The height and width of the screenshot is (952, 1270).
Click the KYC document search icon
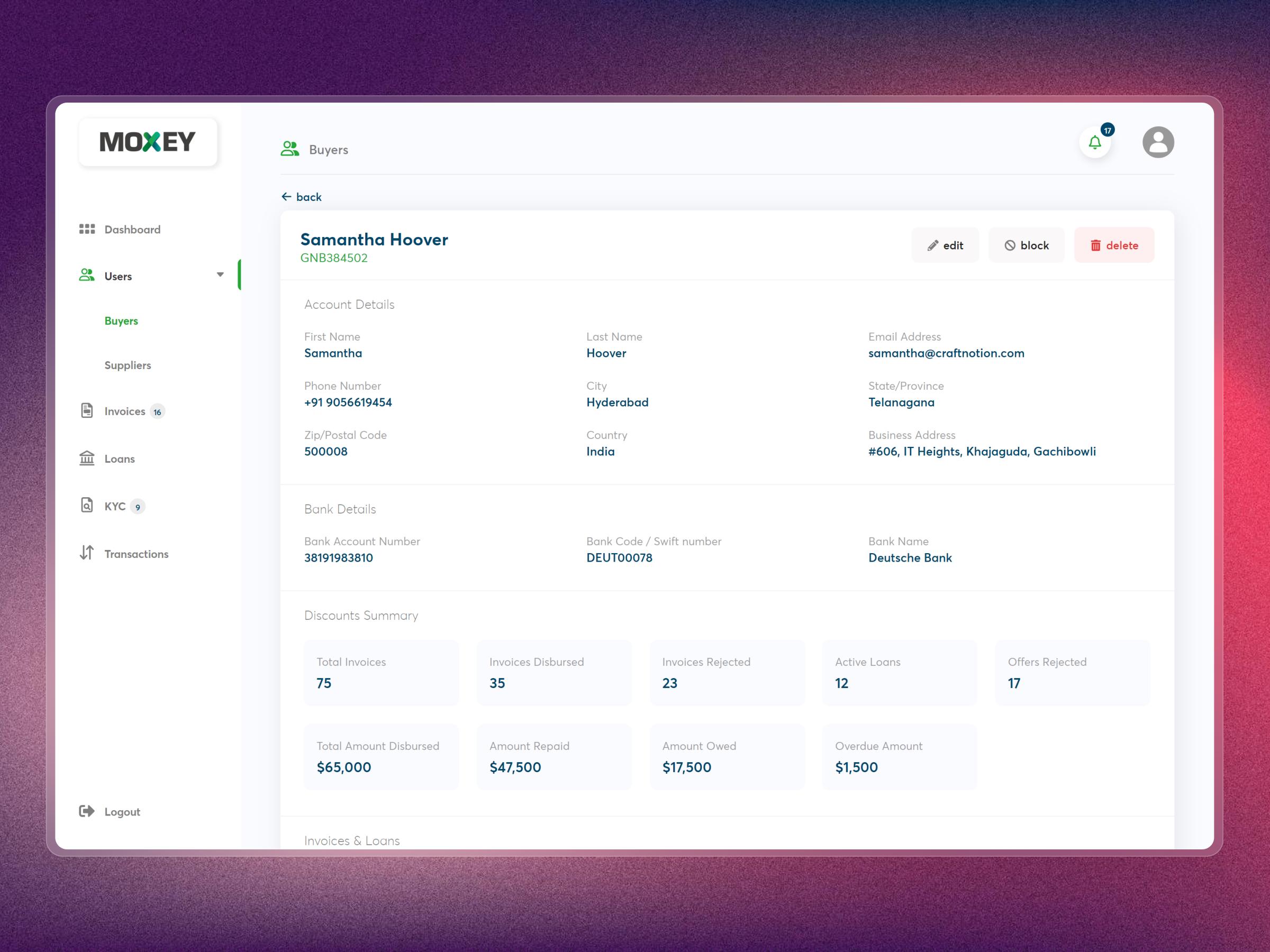pyautogui.click(x=87, y=505)
